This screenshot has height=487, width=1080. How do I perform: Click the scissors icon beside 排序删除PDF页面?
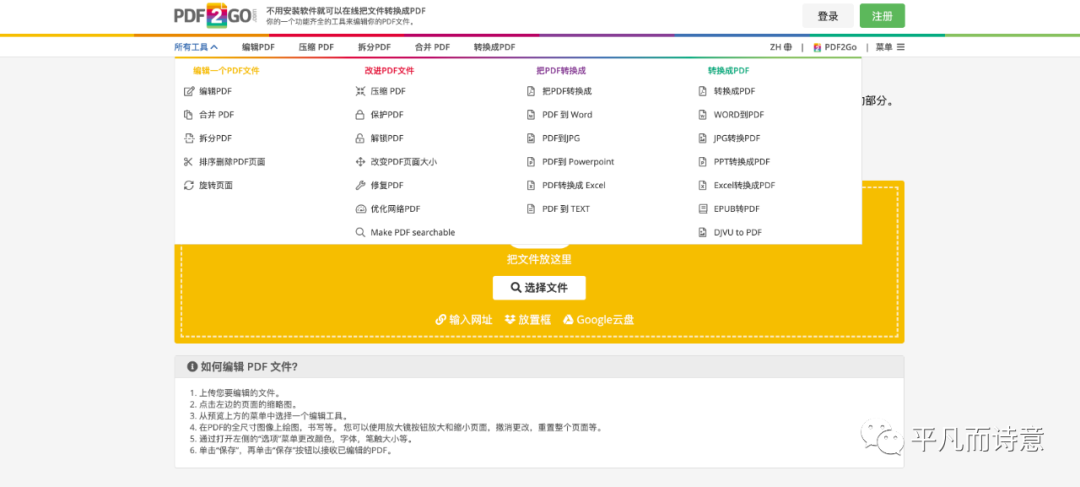pos(189,162)
